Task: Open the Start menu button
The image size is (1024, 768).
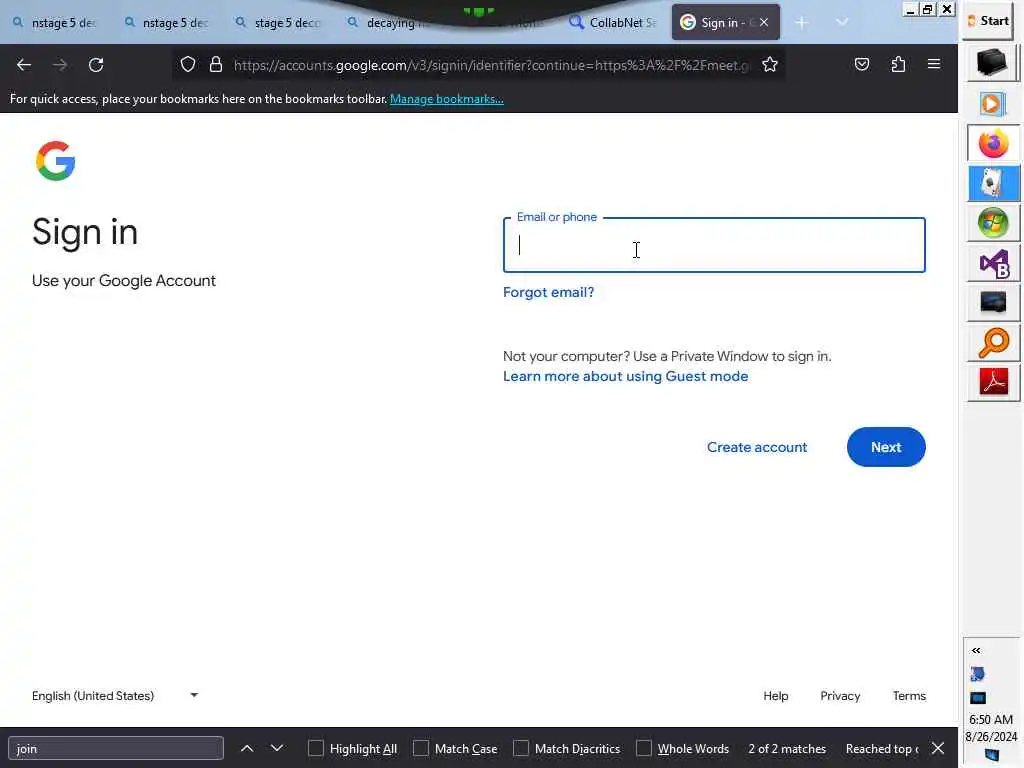Action: (989, 21)
